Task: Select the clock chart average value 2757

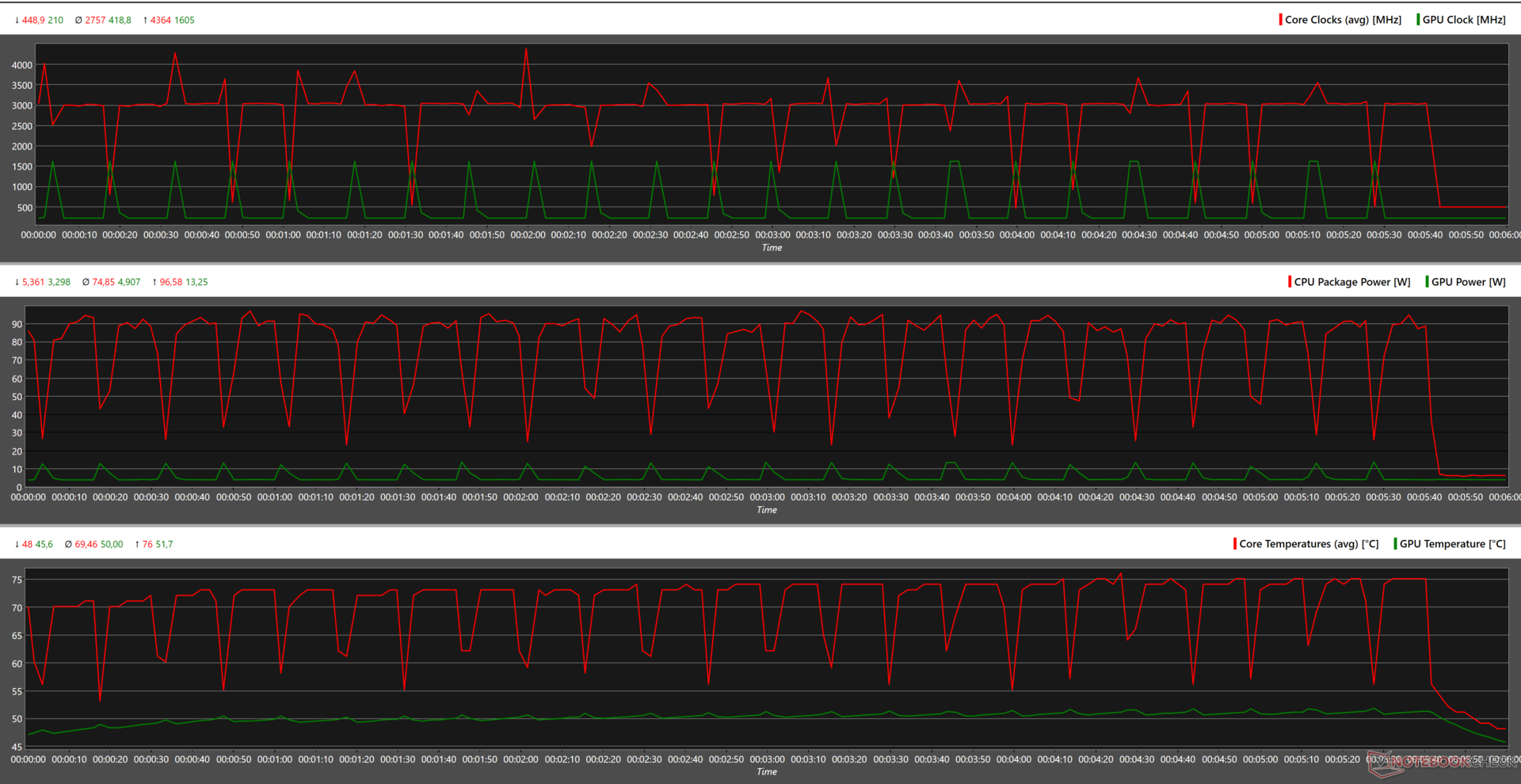Action: [x=95, y=21]
